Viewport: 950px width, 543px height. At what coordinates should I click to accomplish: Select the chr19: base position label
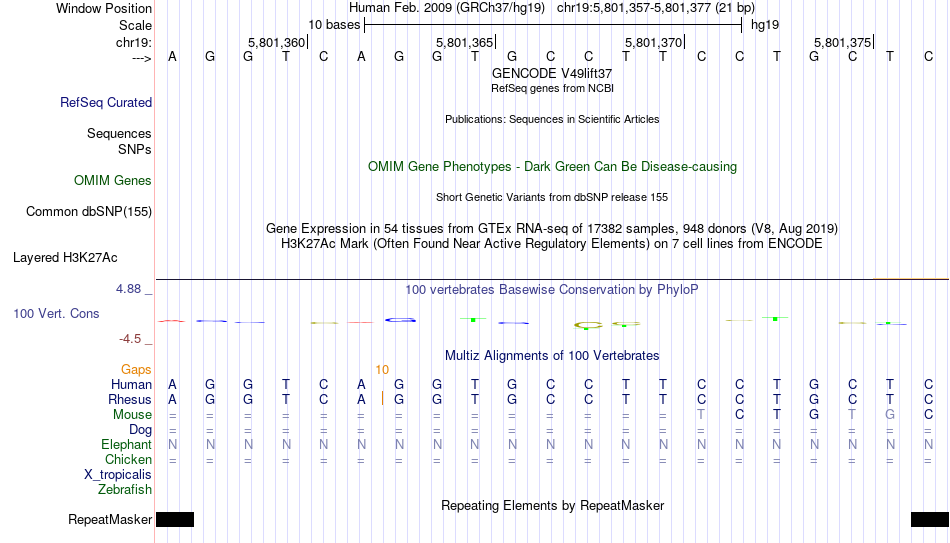pos(133,42)
